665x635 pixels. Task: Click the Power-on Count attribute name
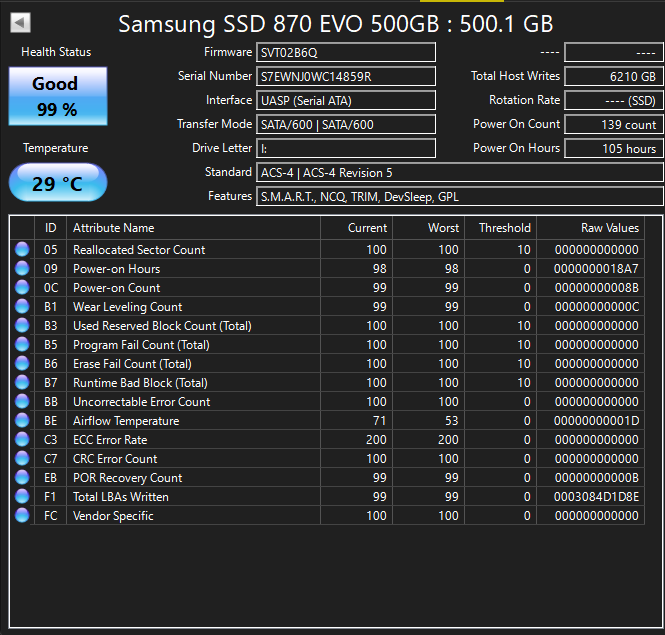click(x=117, y=288)
